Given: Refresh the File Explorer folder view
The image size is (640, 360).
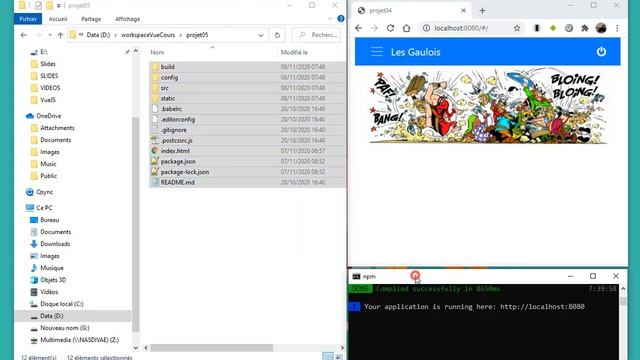Looking at the screenshot, I should coord(277,35).
